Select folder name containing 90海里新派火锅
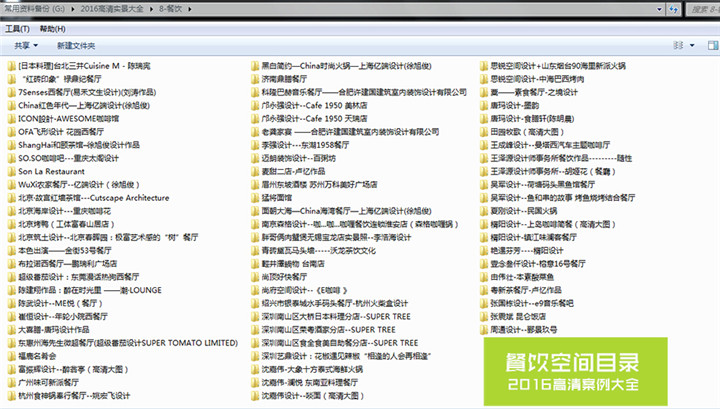This screenshot has width=720, height=409. tap(558, 66)
